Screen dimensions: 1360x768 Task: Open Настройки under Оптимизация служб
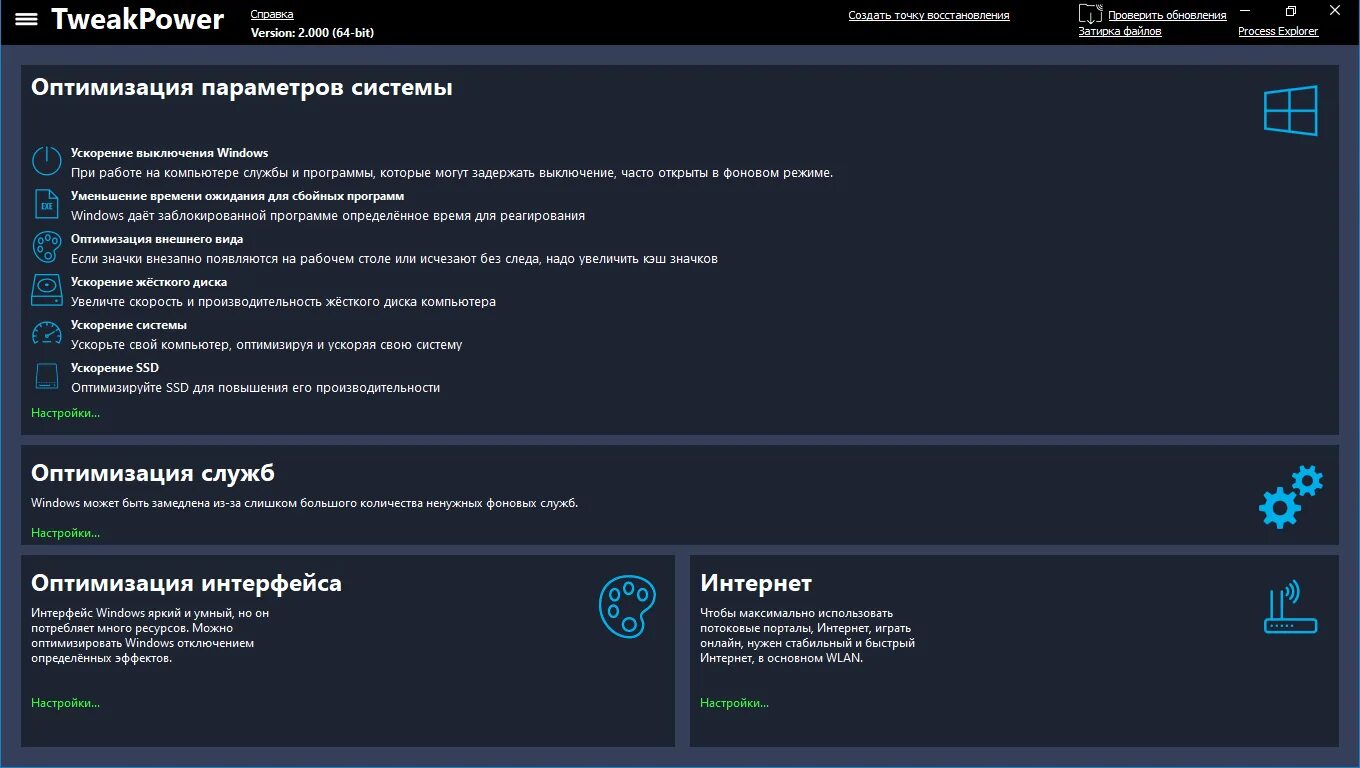(x=66, y=532)
